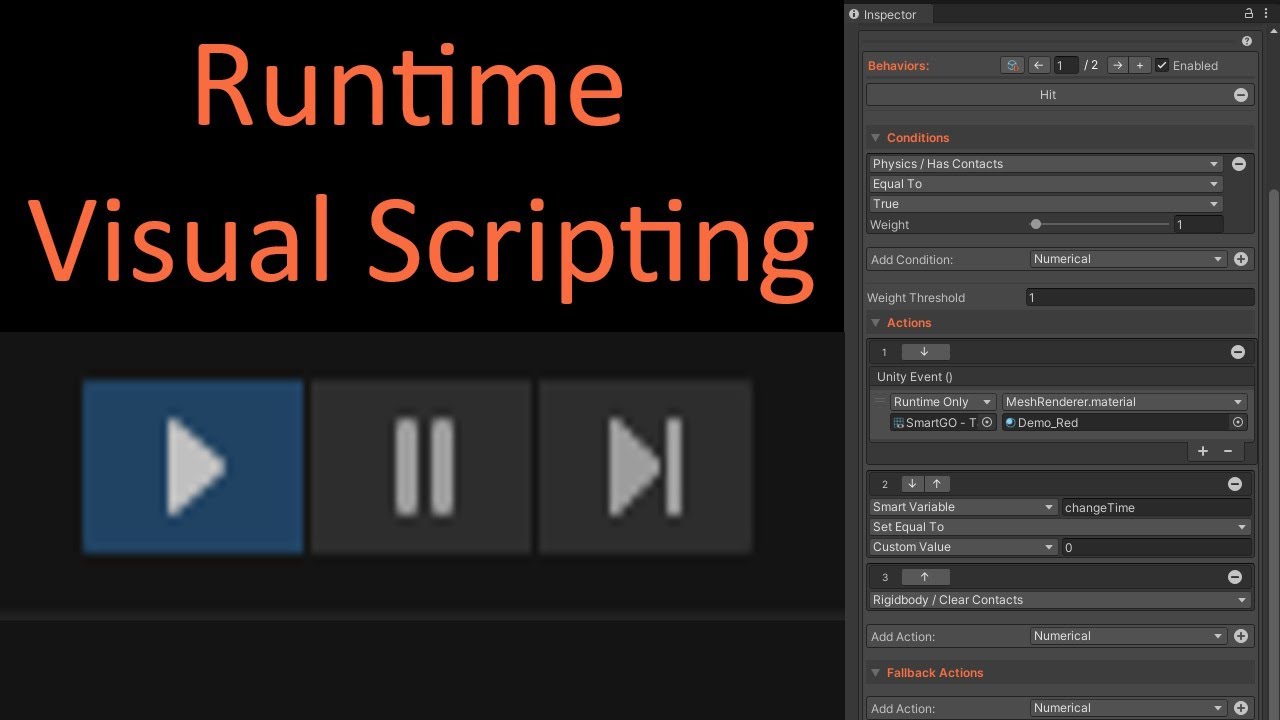Move action 2 up
Viewport: 1280px width, 720px height.
[937, 484]
